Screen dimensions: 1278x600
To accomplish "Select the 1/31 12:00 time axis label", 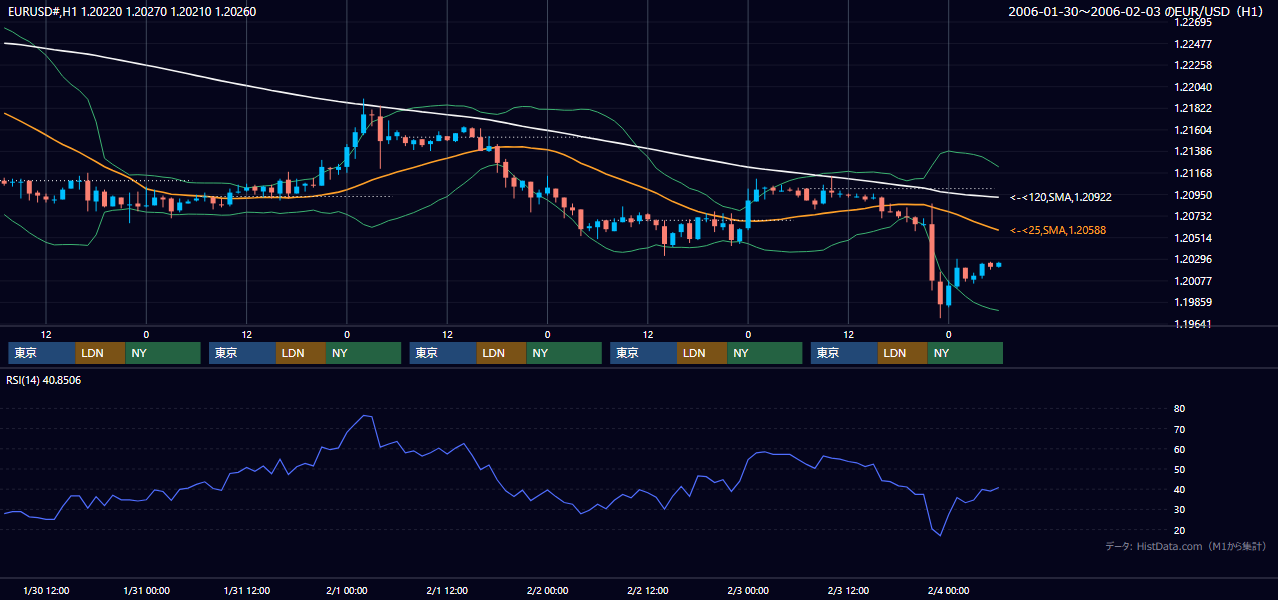I will click(247, 590).
